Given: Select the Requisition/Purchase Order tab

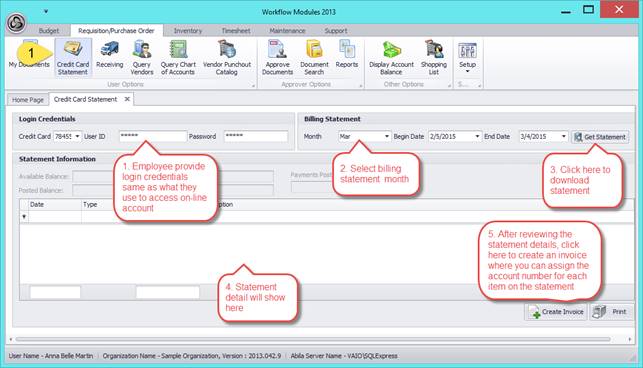Looking at the screenshot, I should tap(116, 31).
